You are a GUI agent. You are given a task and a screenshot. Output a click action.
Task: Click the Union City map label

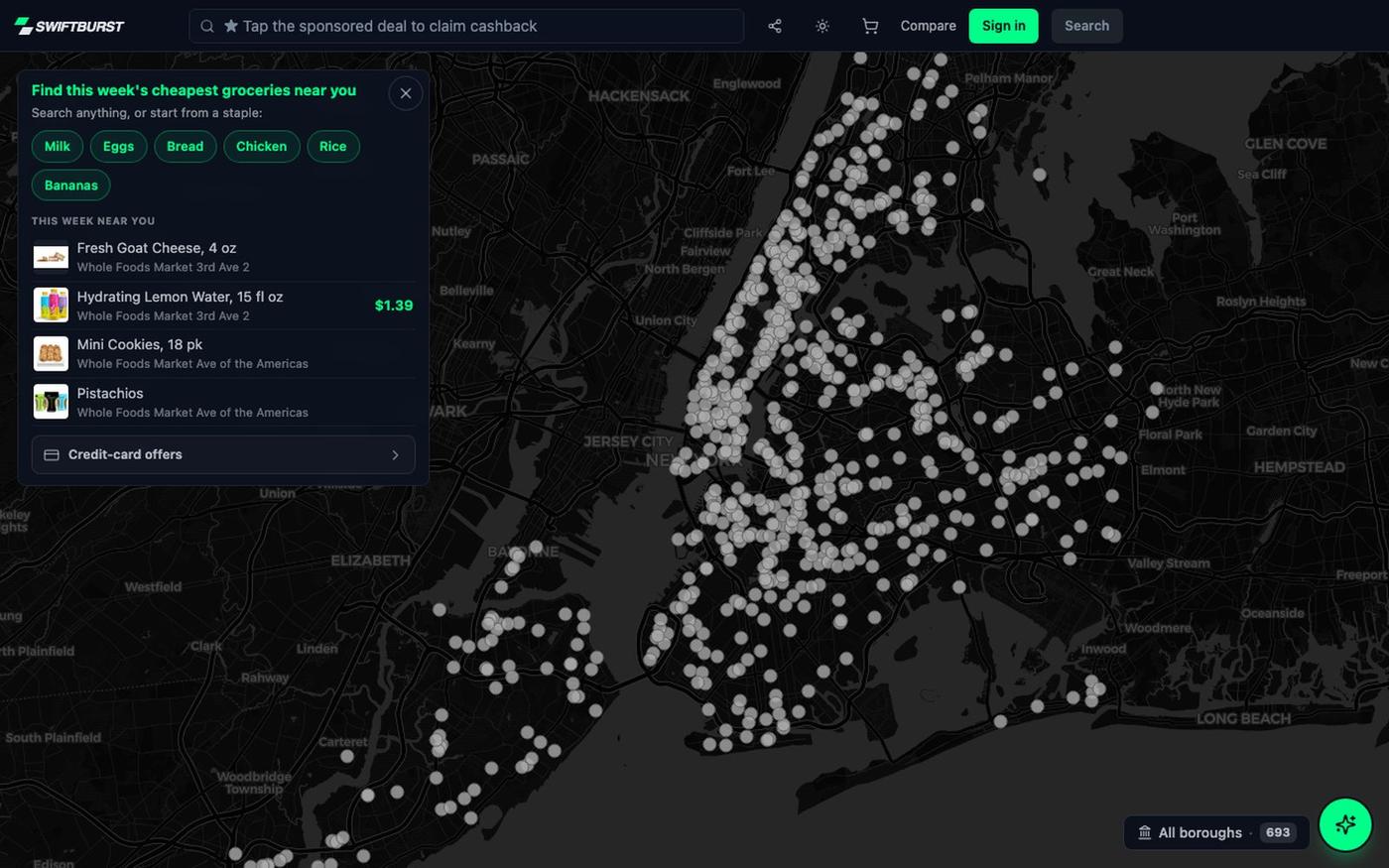pyautogui.click(x=666, y=320)
